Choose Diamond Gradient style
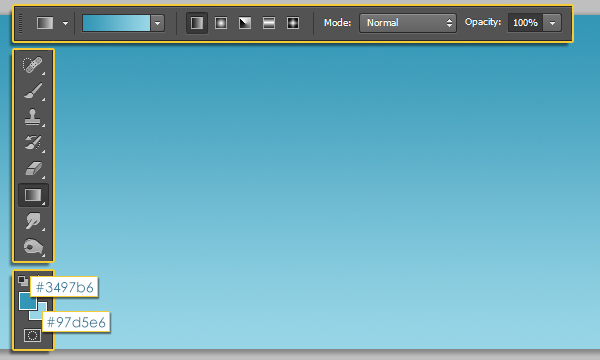600x360 pixels. [293, 23]
